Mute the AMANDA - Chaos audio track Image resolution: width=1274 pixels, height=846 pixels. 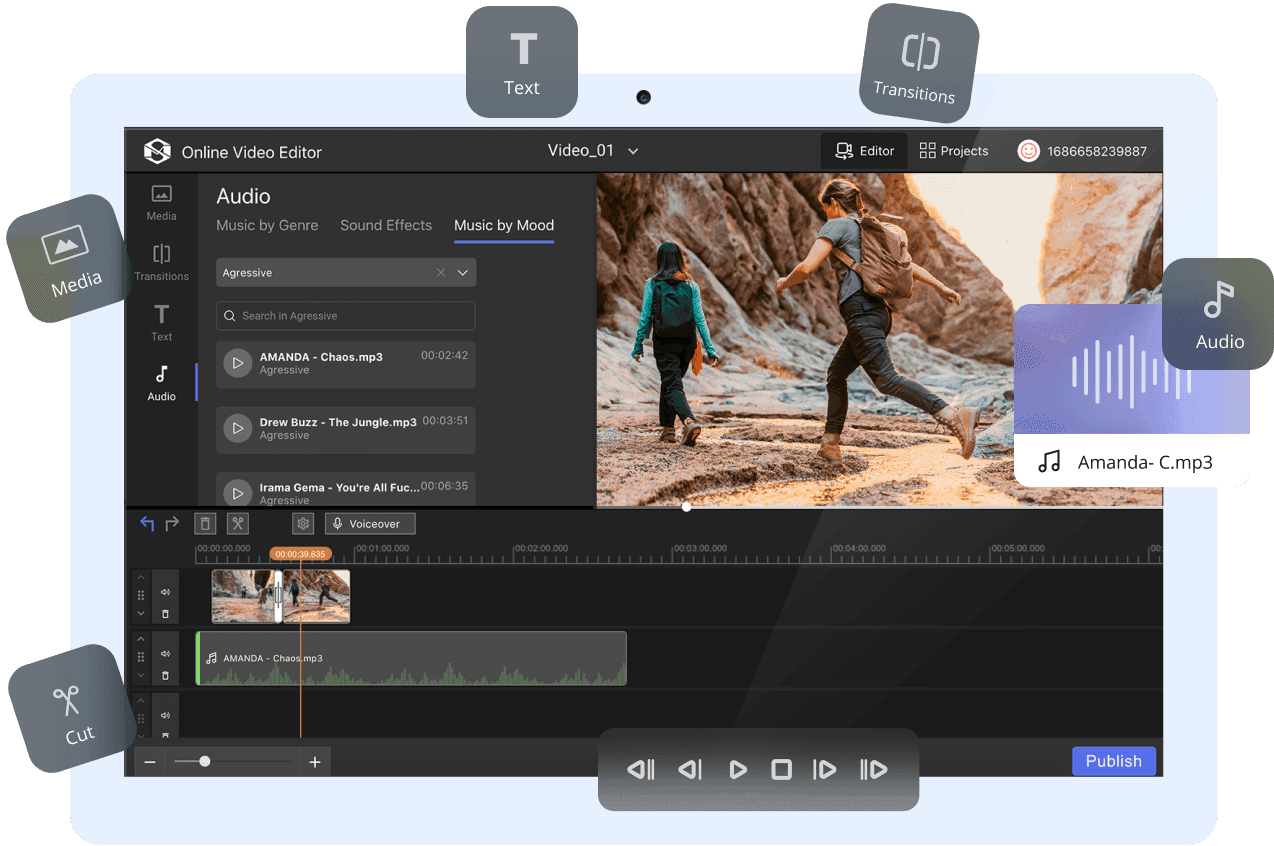pyautogui.click(x=165, y=654)
